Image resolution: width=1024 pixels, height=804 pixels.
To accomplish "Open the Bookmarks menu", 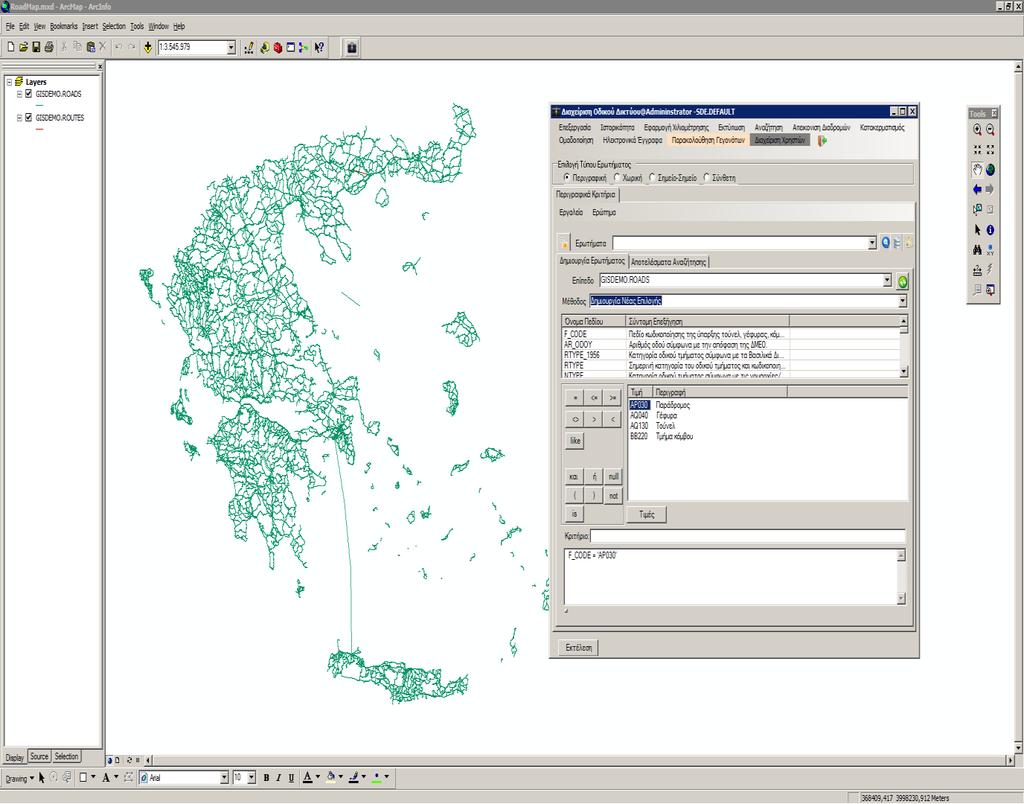I will point(63,26).
